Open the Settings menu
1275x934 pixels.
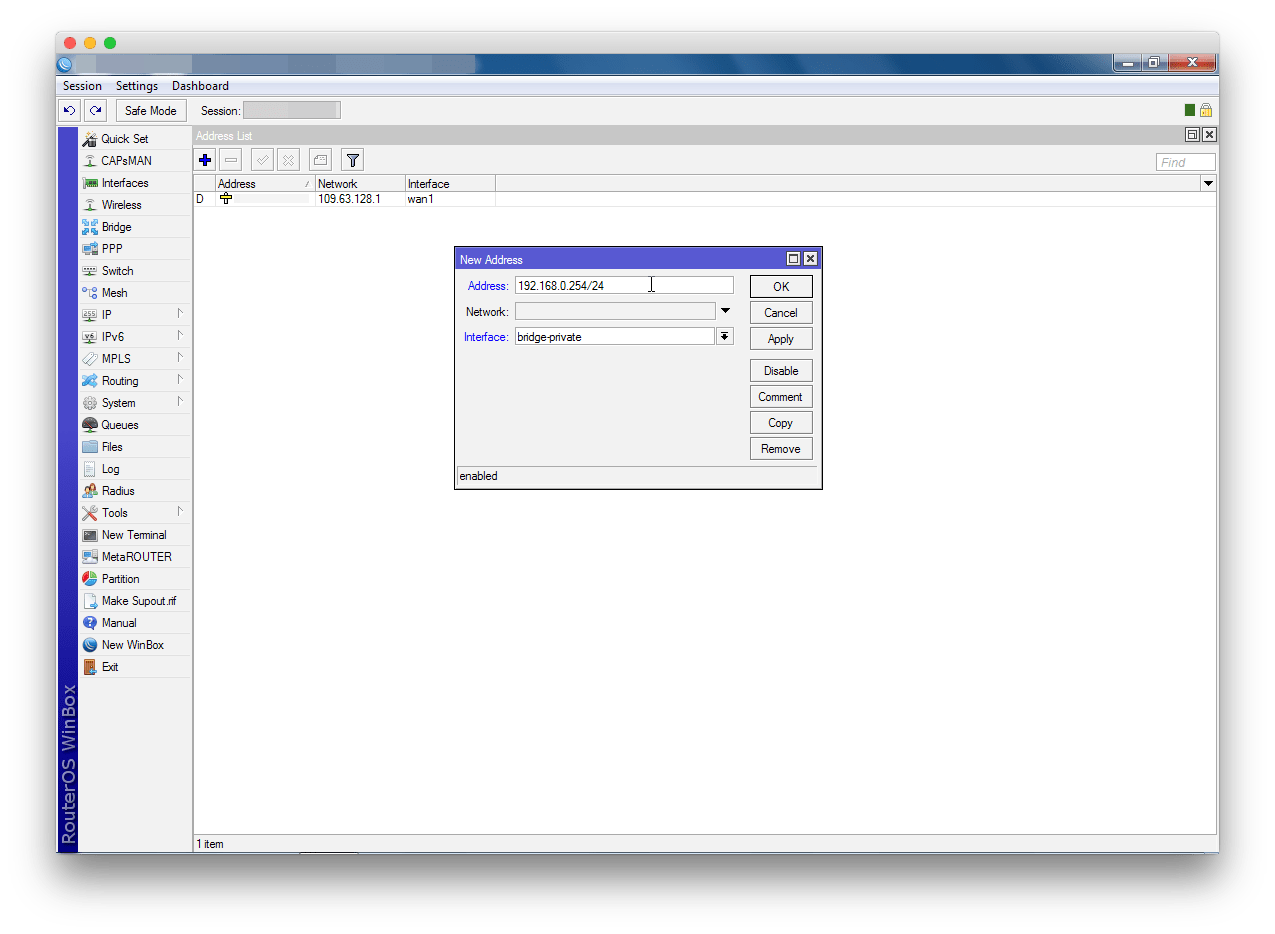tap(137, 86)
